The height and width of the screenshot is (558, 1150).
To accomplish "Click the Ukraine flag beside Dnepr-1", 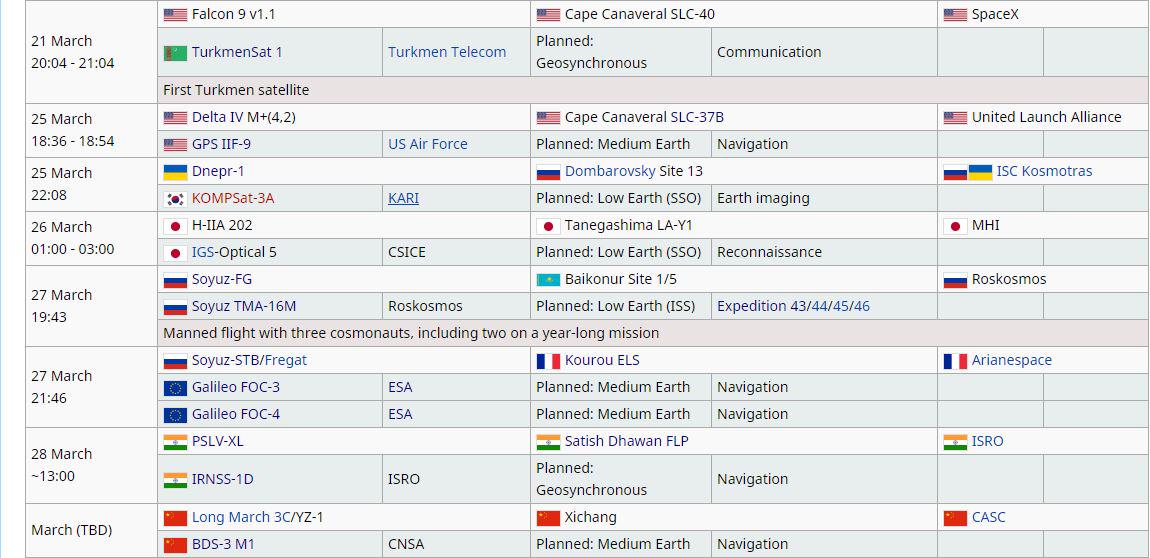I will tap(175, 172).
